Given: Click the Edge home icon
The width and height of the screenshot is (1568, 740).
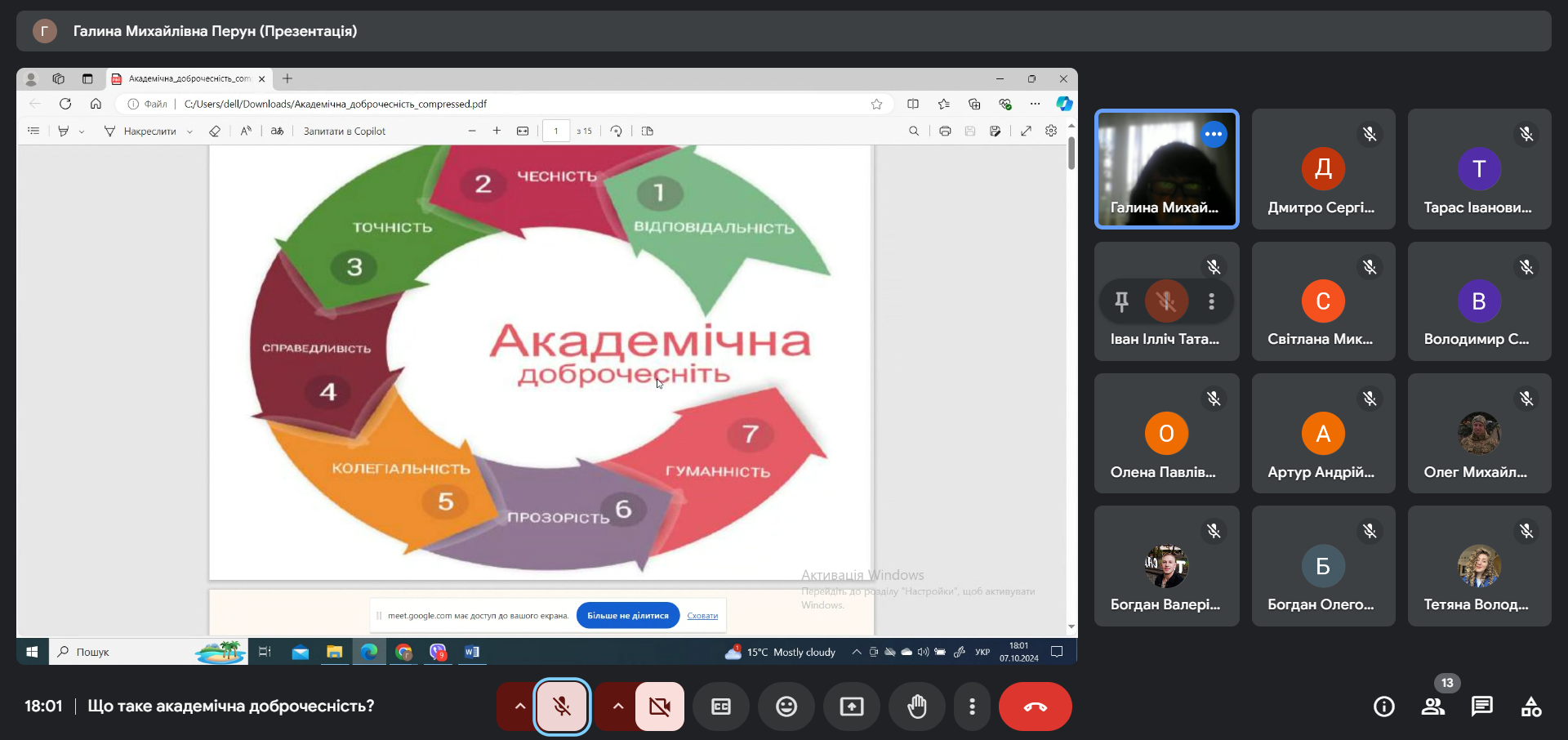Looking at the screenshot, I should tap(96, 104).
